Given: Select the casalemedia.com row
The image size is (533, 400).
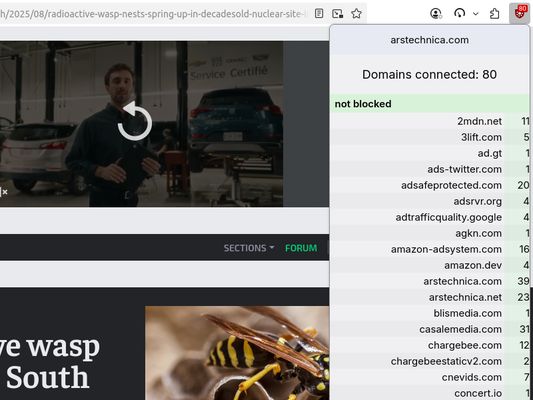Looking at the screenshot, I should pos(429,329).
